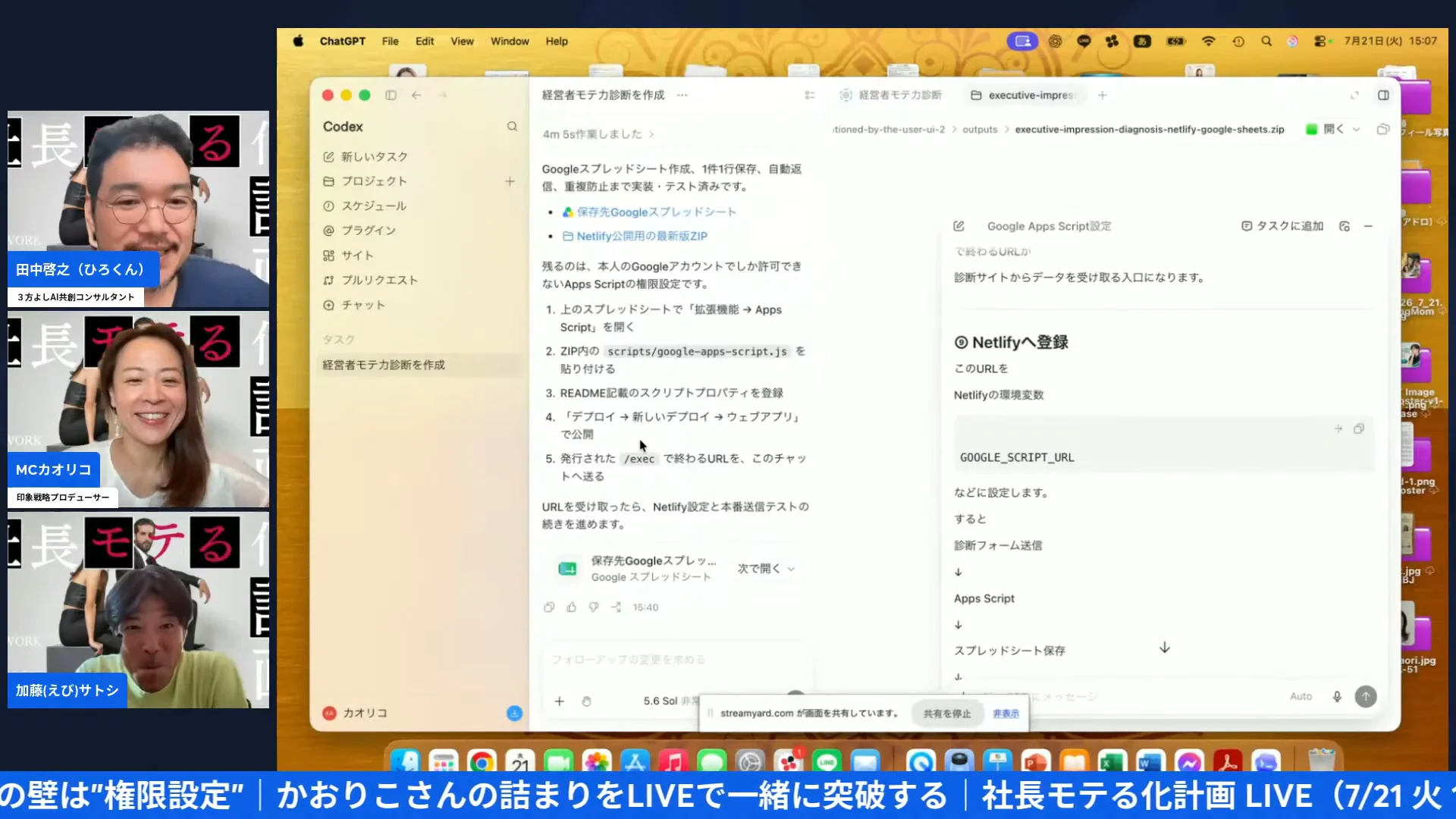This screenshot has height=819, width=1456.
Task: Jump to bottom with the down arrow button
Action: point(1165,648)
